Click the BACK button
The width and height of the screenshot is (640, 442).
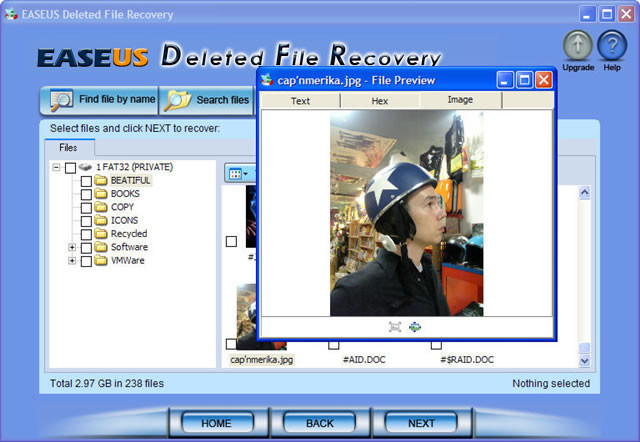click(x=320, y=423)
